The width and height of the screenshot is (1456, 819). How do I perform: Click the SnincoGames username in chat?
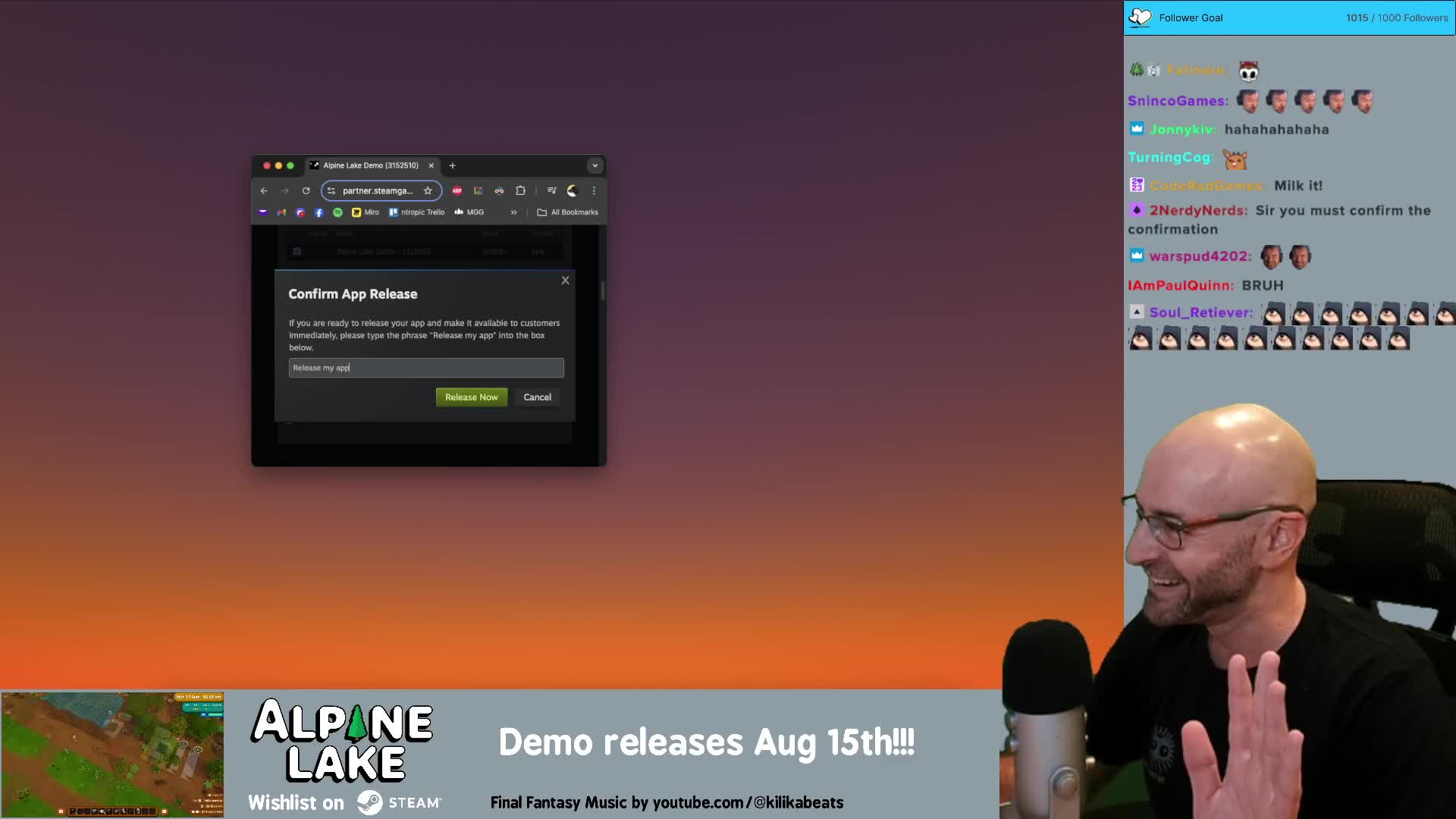coord(1178,101)
